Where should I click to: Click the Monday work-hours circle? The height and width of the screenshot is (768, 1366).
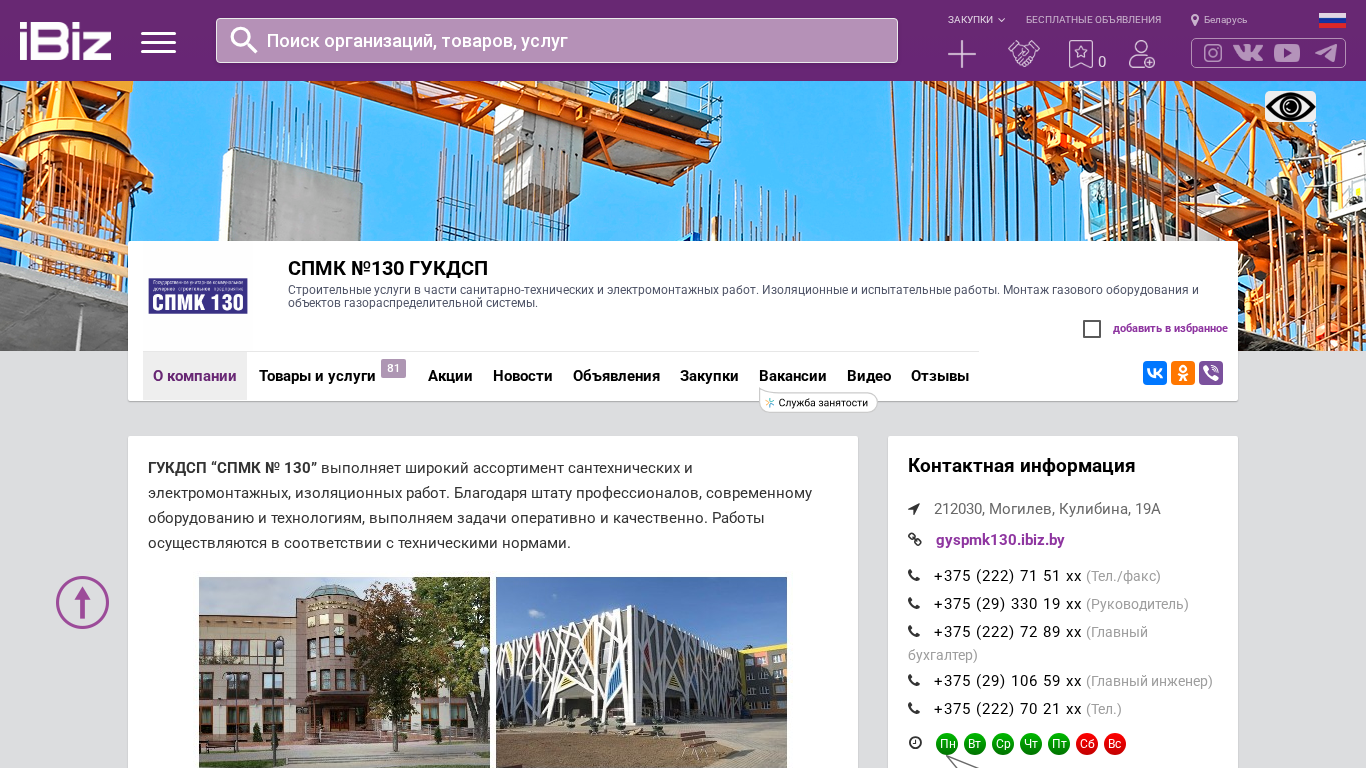[x=947, y=744]
